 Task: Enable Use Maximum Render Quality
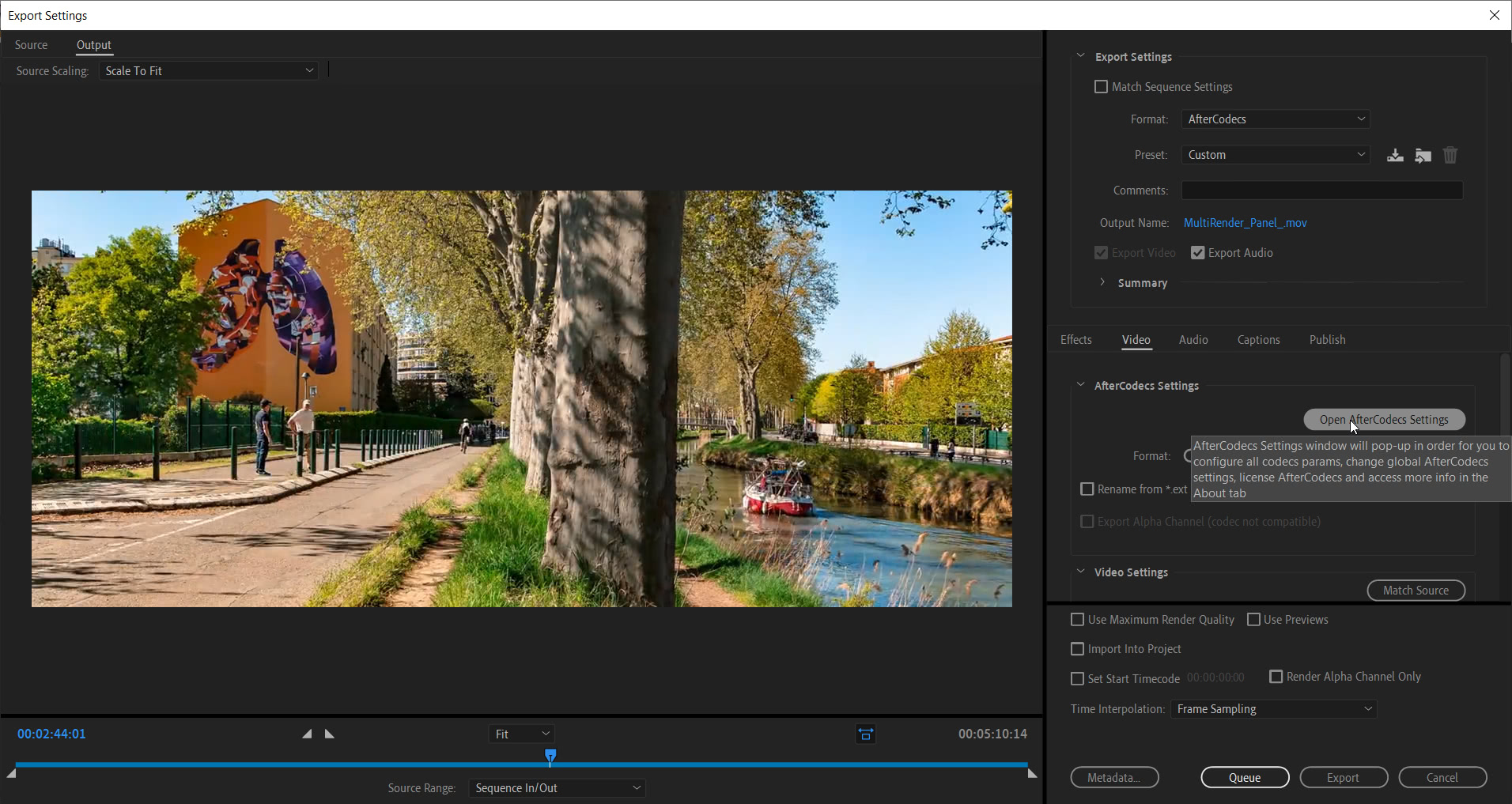pos(1078,619)
